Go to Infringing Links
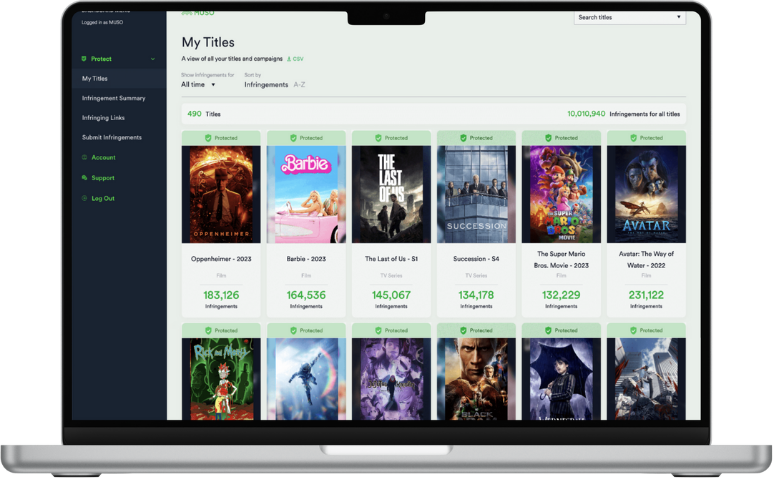 point(103,118)
